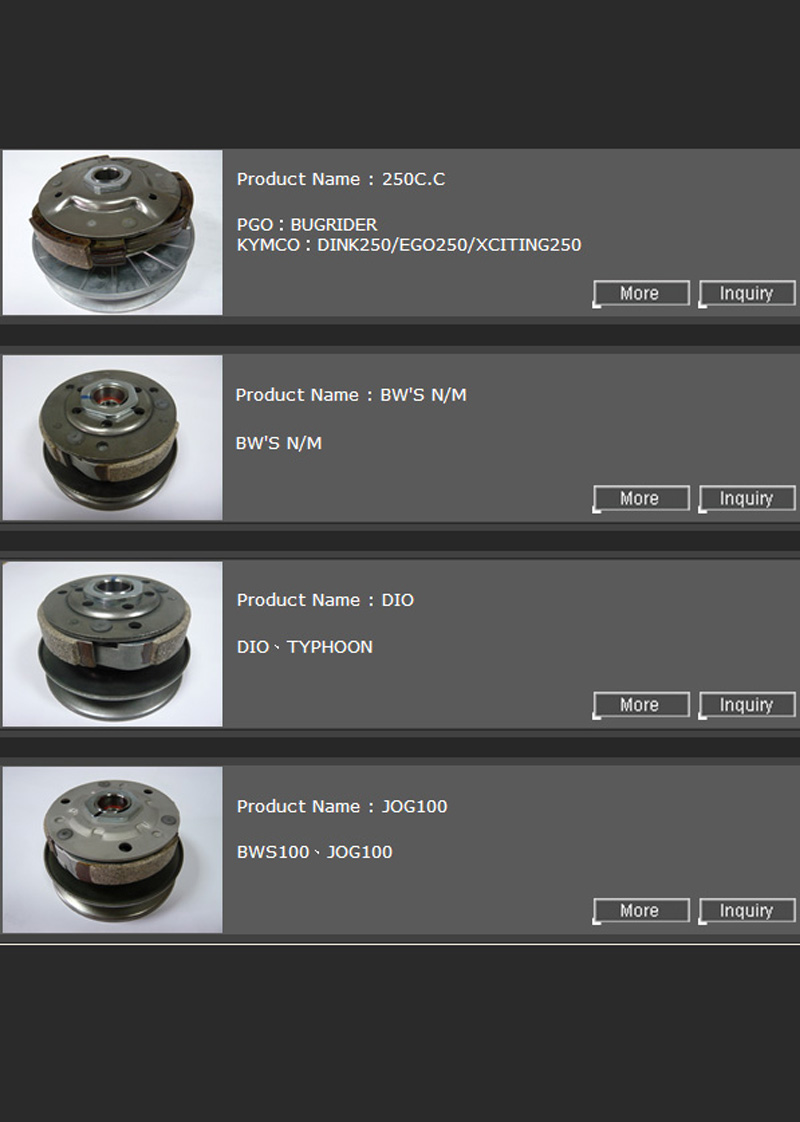
Task: Submit Inquiry for DIO product
Action: tap(746, 705)
